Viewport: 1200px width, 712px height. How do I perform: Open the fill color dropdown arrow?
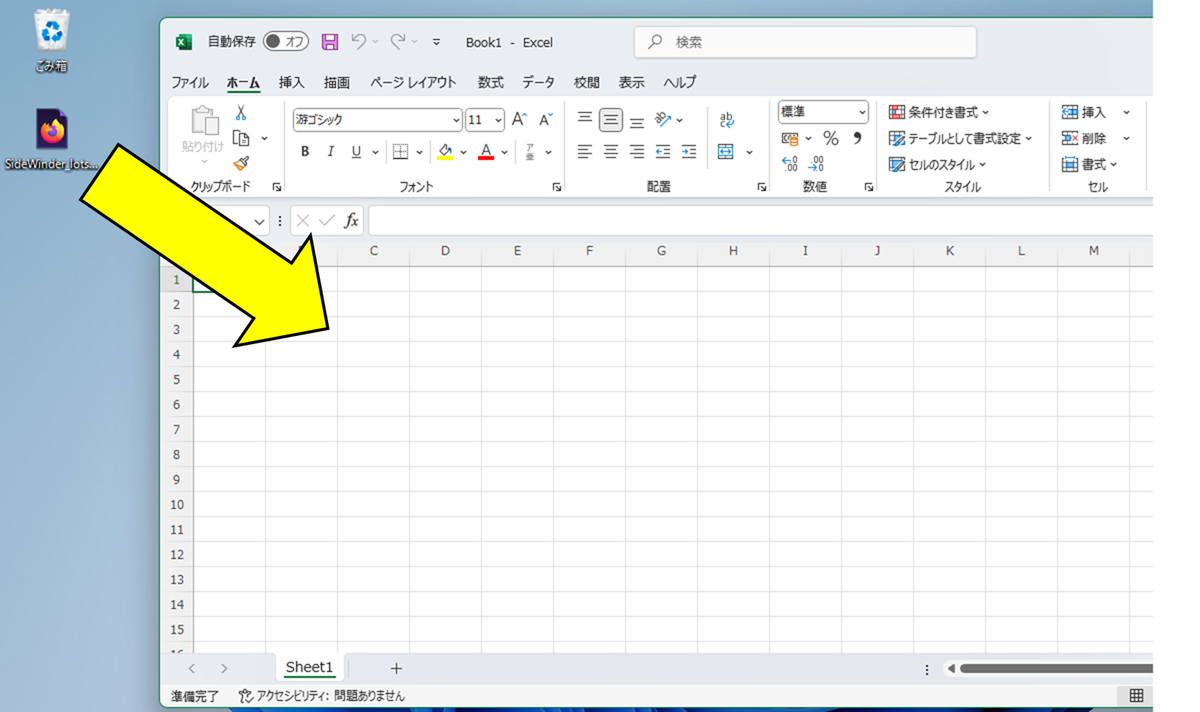463,152
